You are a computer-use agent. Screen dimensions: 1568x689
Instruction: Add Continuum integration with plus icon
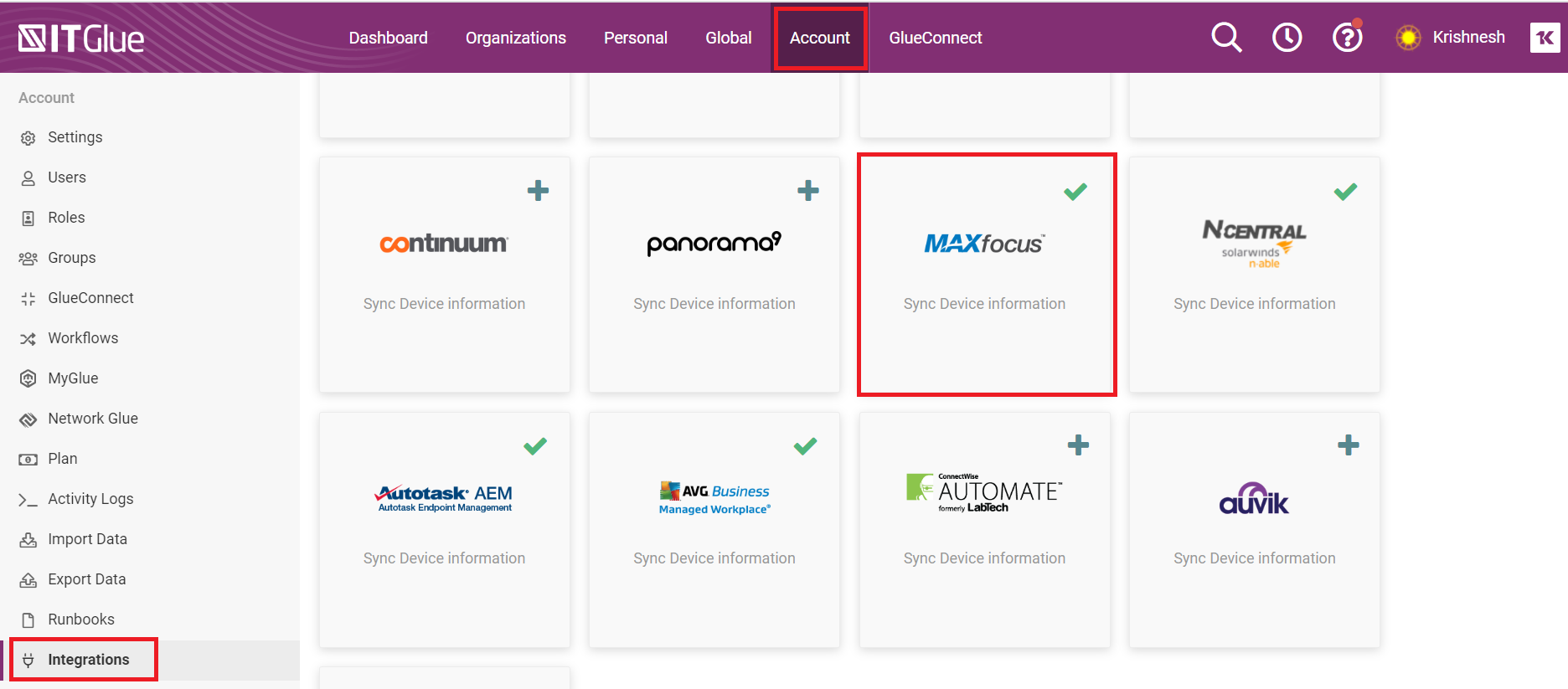tap(538, 191)
